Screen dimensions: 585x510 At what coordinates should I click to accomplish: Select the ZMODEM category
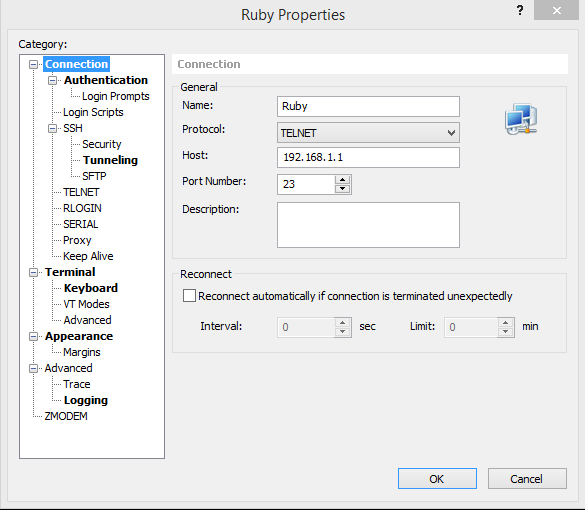coord(66,416)
